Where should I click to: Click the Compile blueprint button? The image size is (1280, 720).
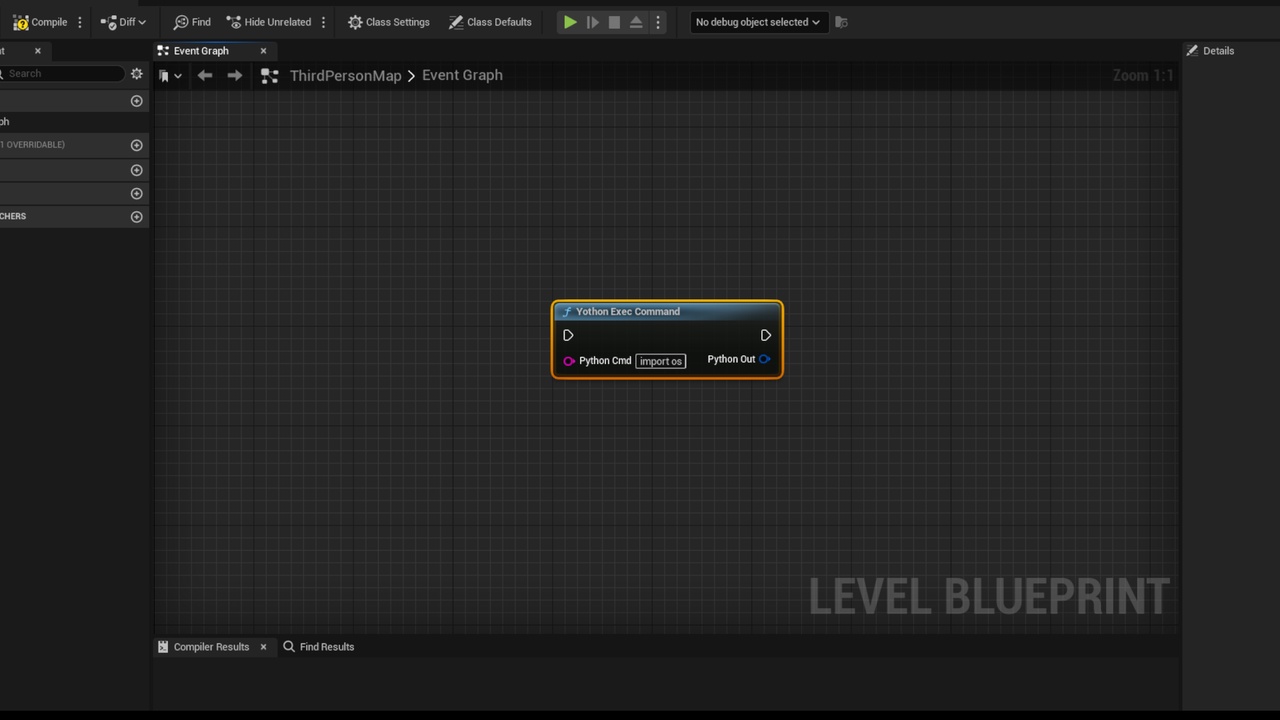[40, 22]
